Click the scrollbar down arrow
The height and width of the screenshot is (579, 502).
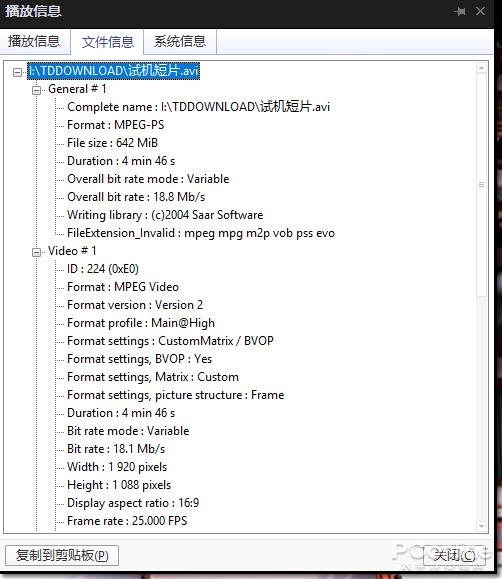coord(481,525)
